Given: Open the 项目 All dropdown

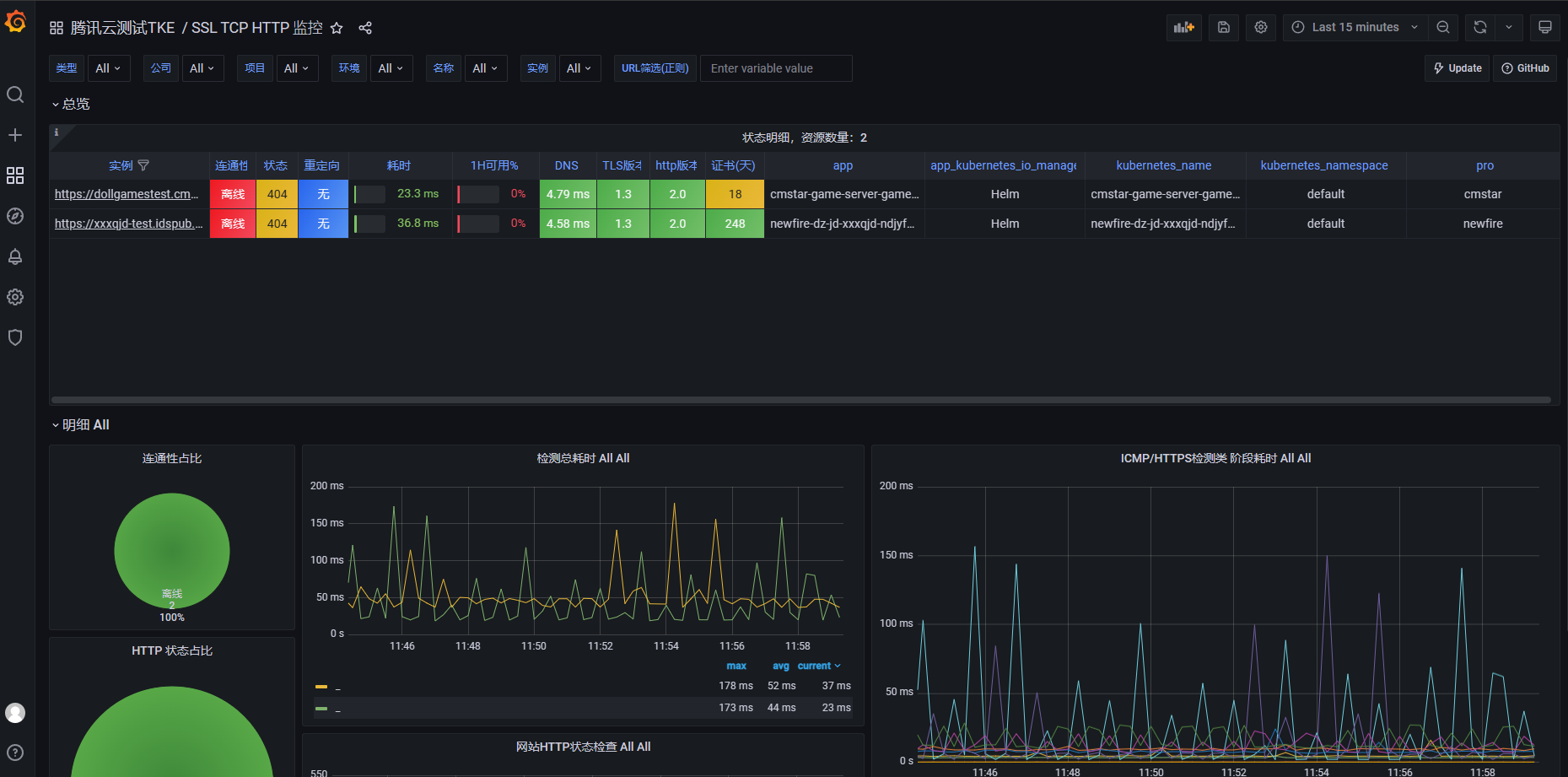Looking at the screenshot, I should [297, 68].
